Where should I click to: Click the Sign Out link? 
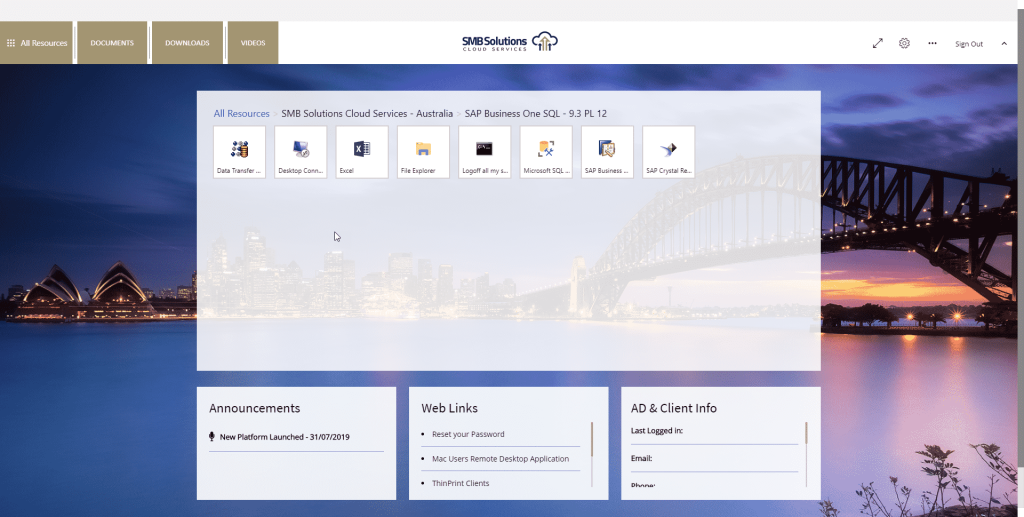[x=969, y=44]
